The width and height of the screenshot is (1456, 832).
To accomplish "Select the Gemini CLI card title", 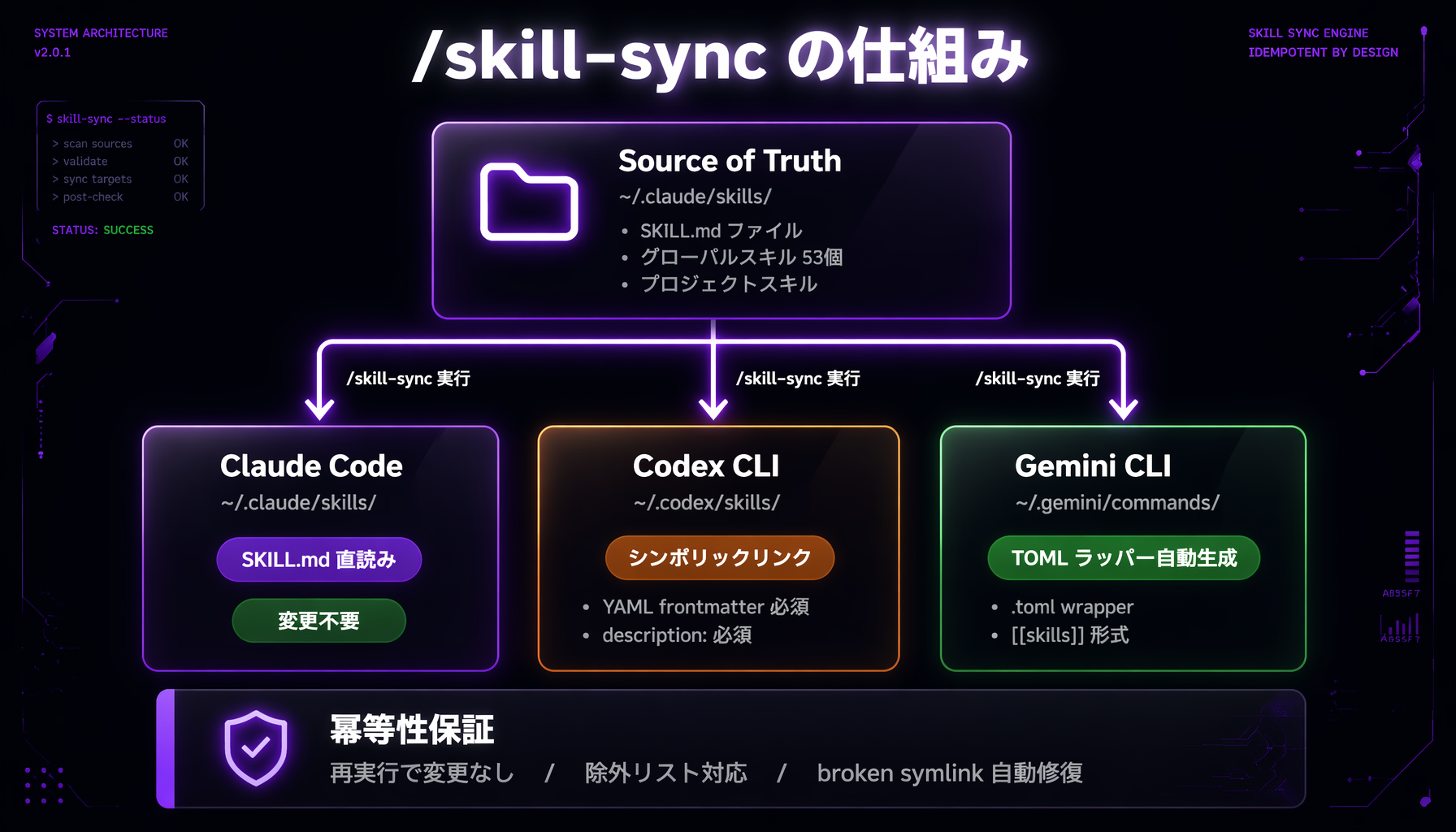I will pos(1093,466).
